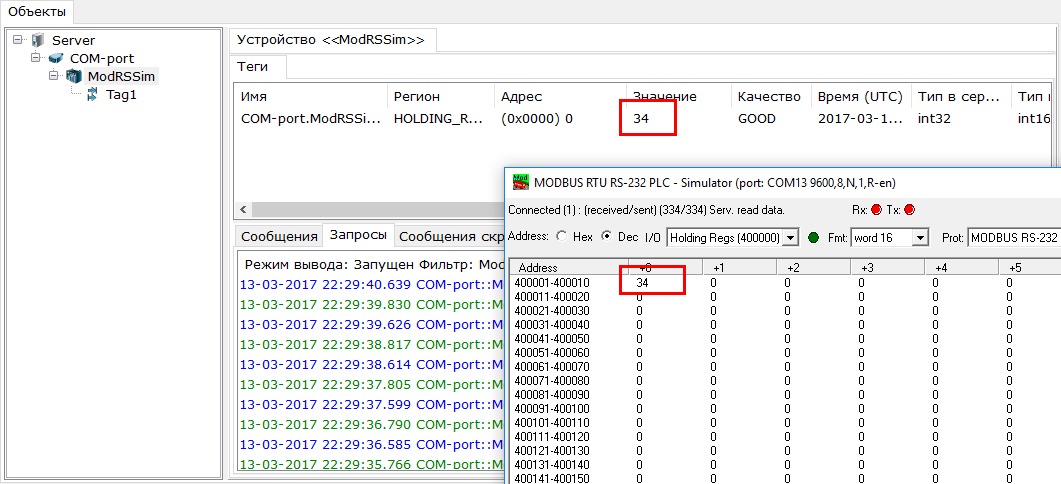This screenshot has height=484, width=1061.
Task: Click the (0x0000) 0 address cell
Action: [x=537, y=118]
